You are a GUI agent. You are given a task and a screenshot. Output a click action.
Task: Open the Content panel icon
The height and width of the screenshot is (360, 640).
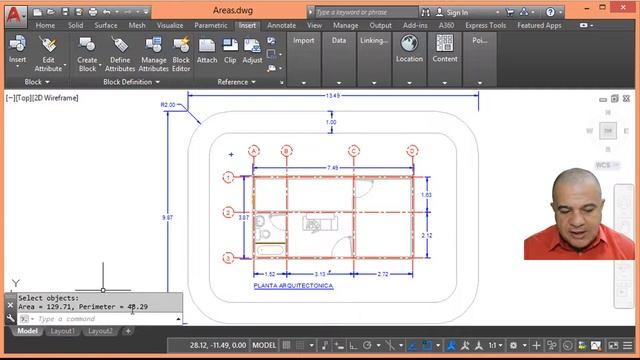(444, 43)
